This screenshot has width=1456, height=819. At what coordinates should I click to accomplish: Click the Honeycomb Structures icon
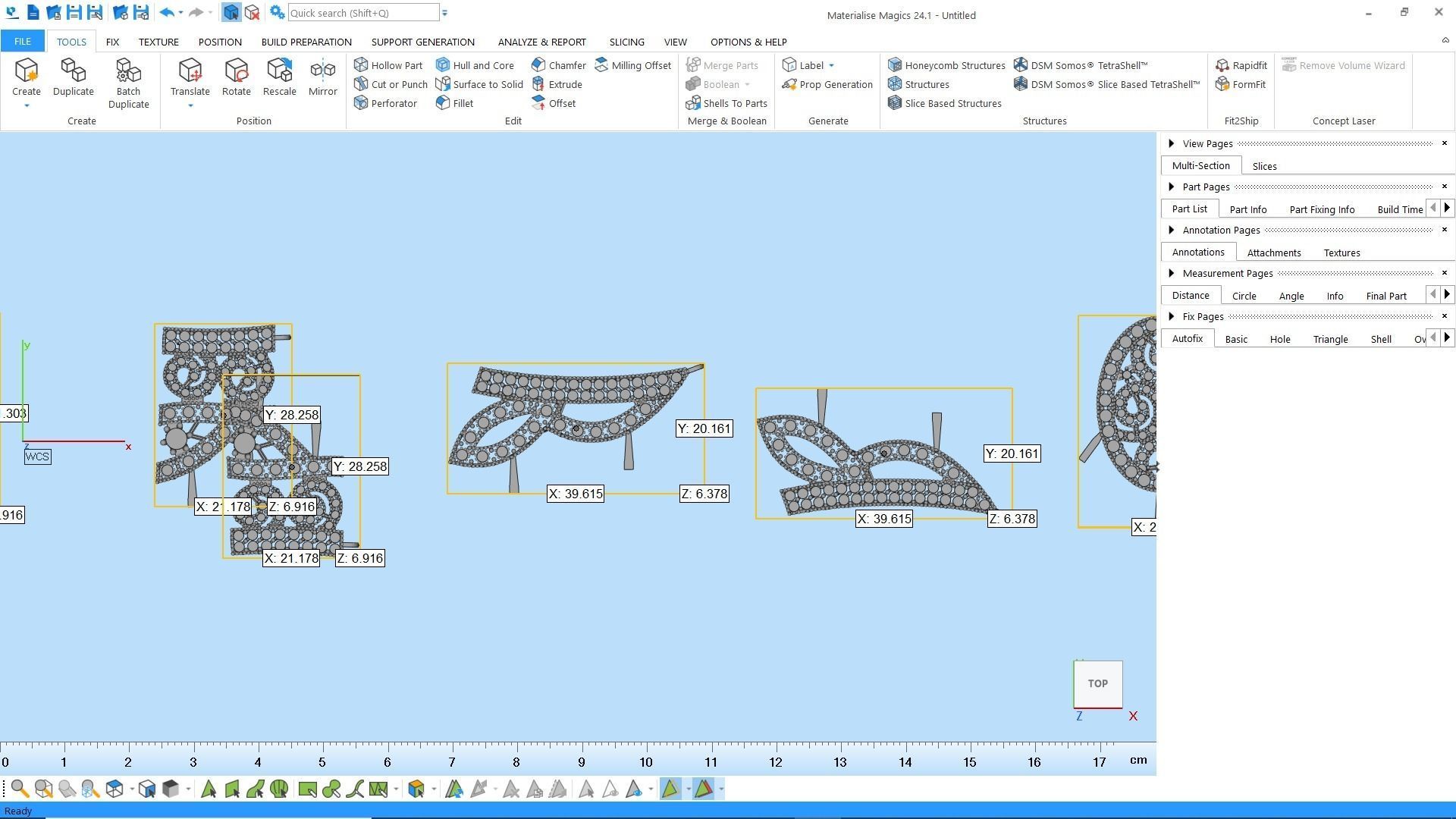[895, 65]
